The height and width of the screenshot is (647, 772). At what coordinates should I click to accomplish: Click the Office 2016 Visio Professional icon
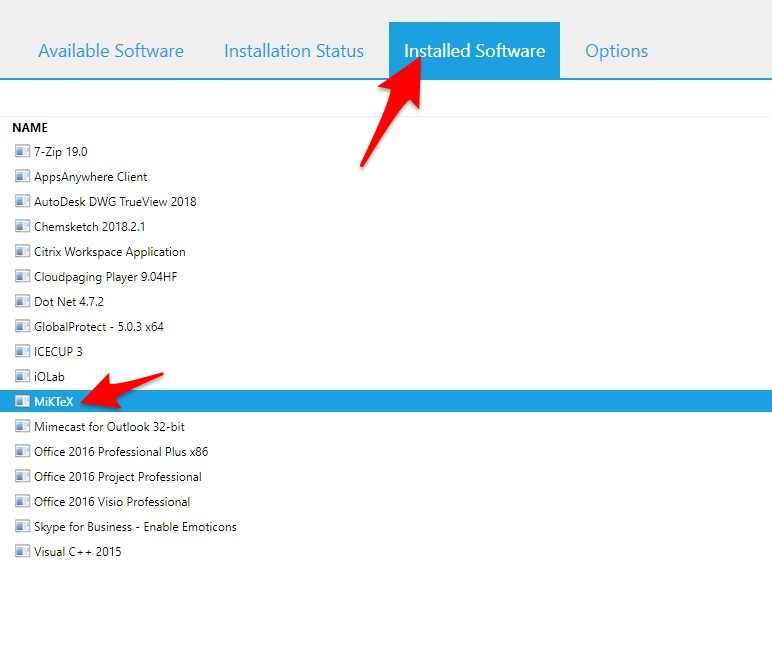(22, 501)
